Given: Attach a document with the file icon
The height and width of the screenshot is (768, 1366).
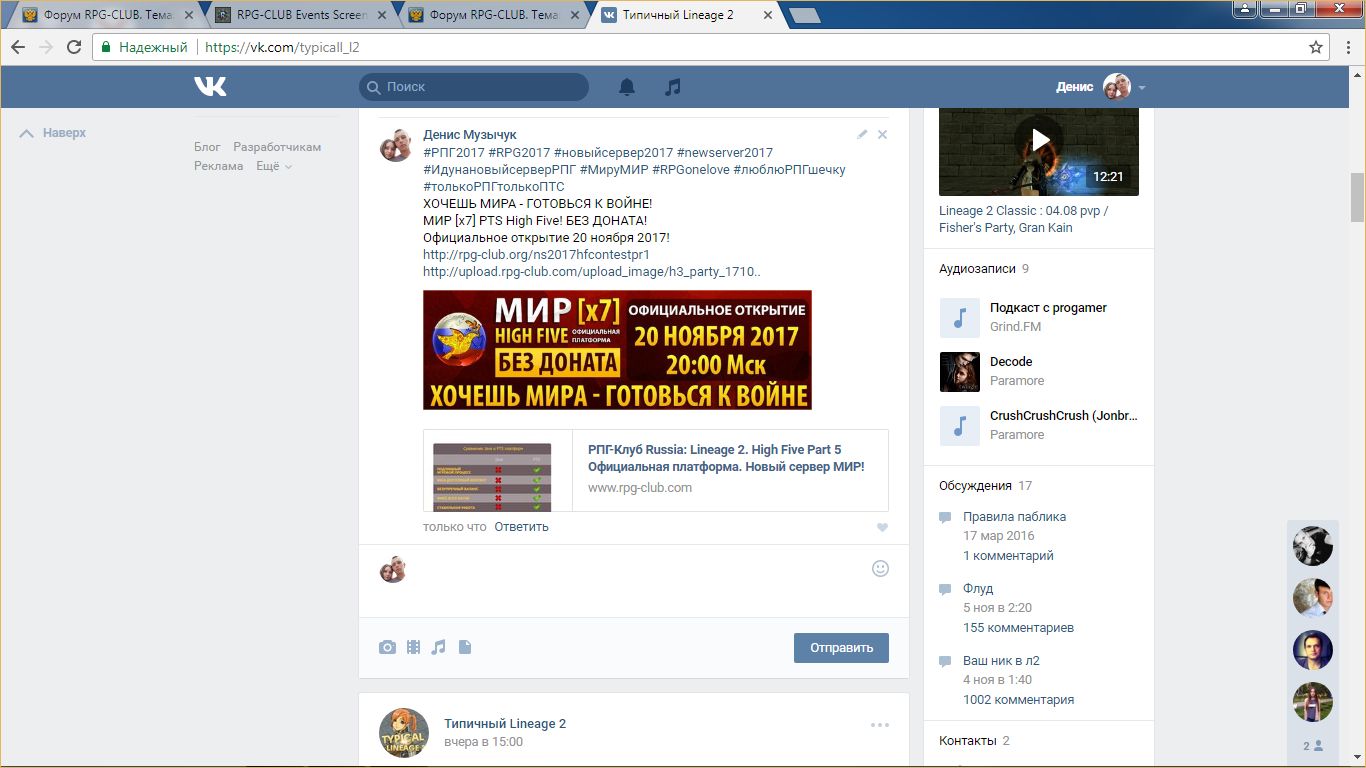Looking at the screenshot, I should point(465,647).
